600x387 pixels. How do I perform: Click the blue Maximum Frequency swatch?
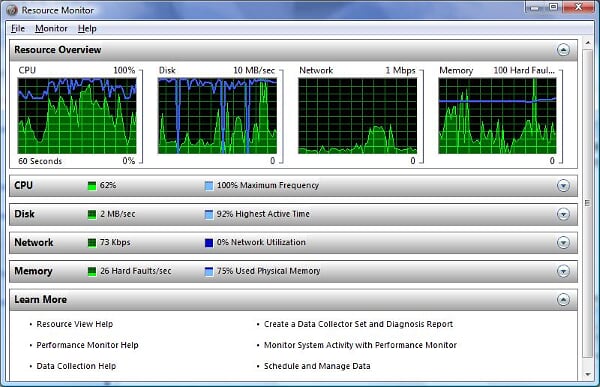(x=209, y=186)
